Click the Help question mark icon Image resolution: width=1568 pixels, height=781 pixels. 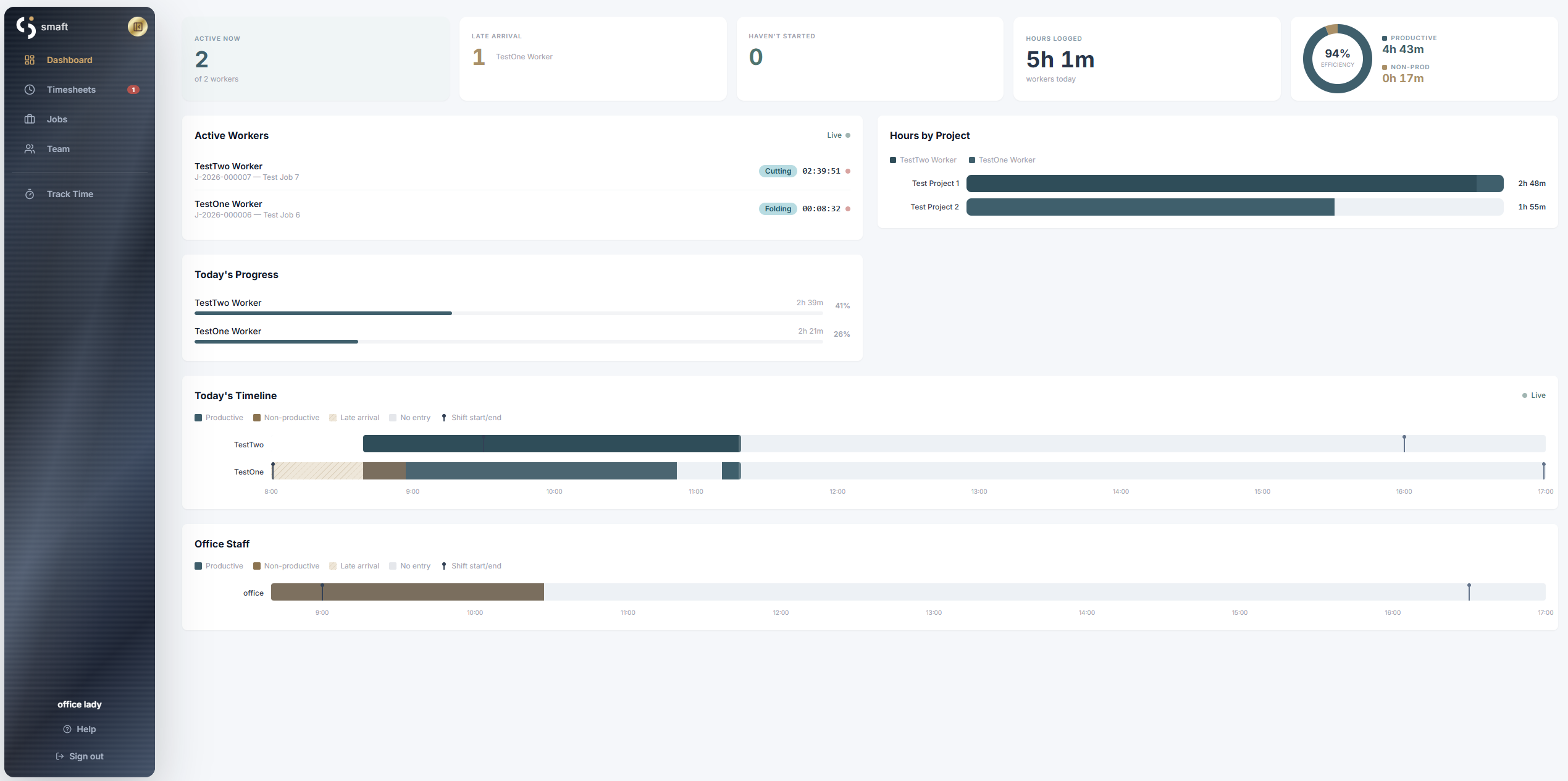(x=67, y=729)
